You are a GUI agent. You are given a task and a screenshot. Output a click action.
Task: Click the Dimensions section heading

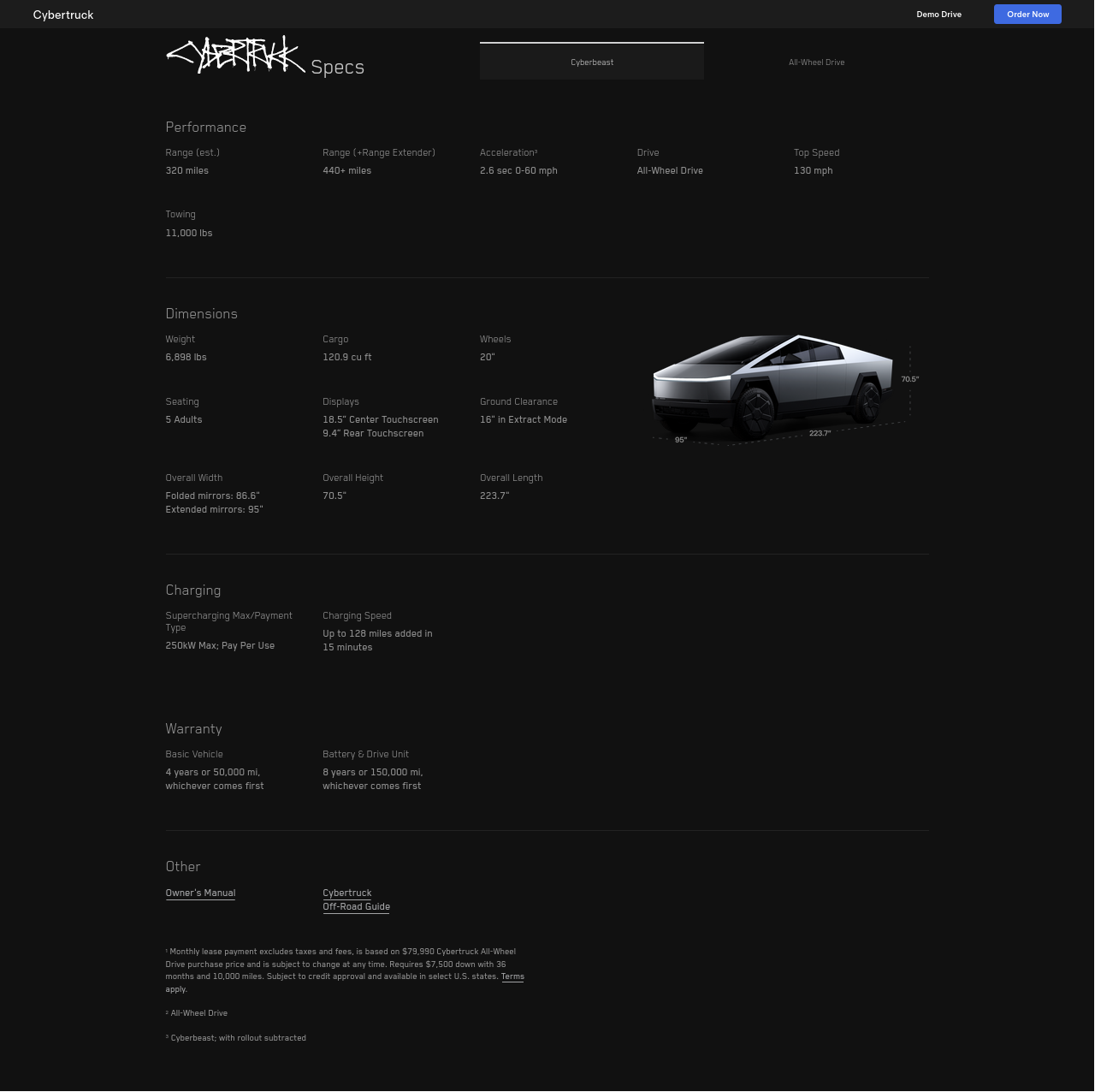click(x=202, y=314)
